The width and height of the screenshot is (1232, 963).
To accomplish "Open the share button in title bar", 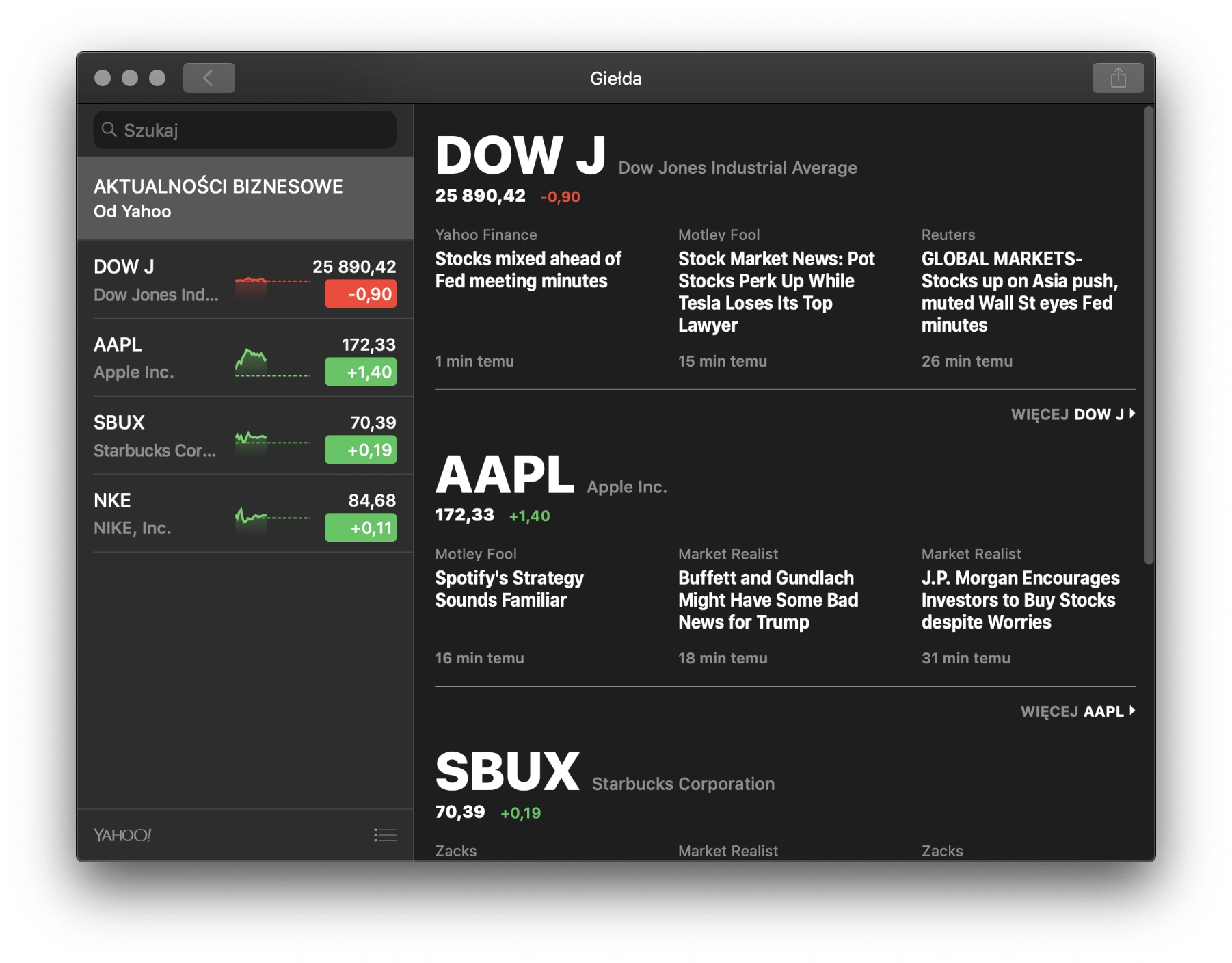I will pos(1118,78).
